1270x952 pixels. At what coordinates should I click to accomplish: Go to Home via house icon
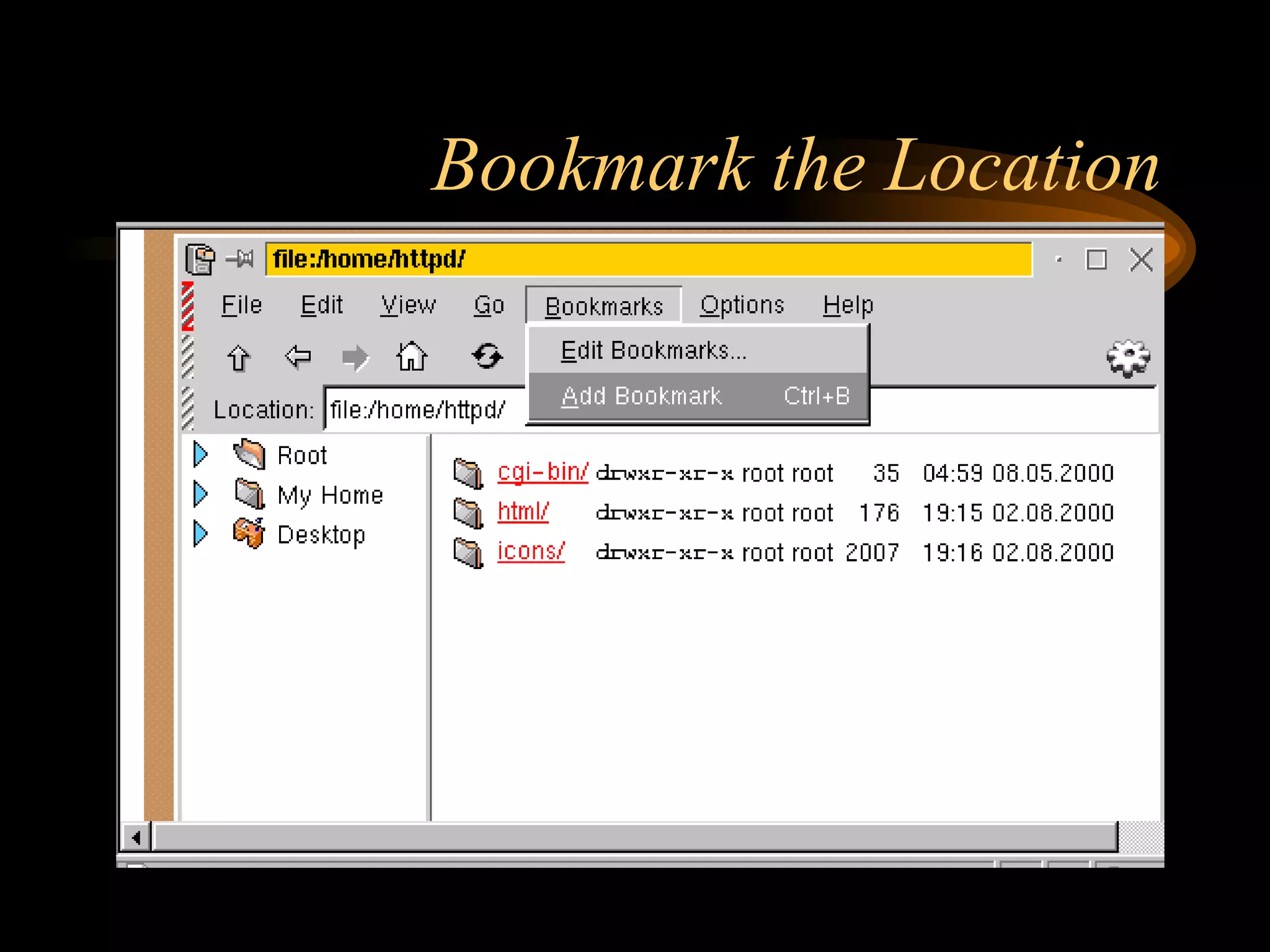click(x=412, y=356)
